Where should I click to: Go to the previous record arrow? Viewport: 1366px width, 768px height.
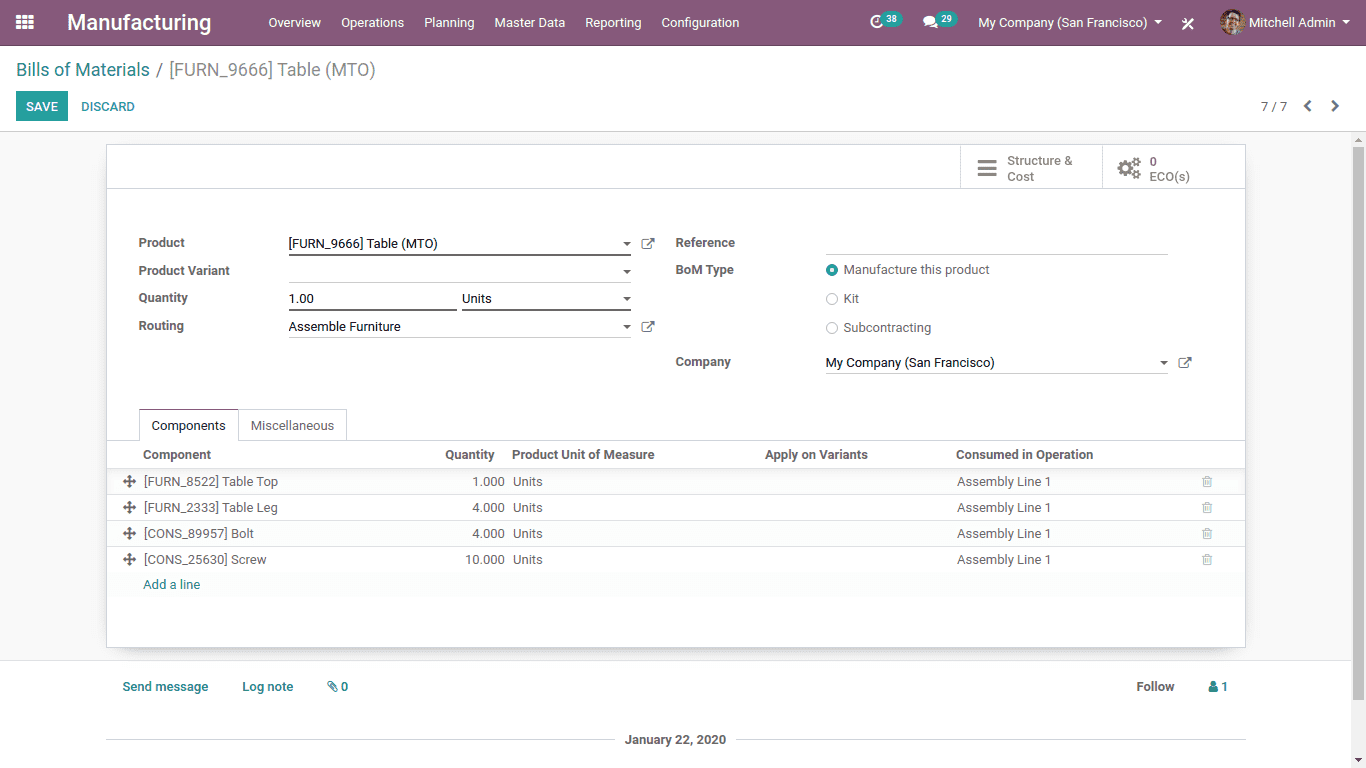tap(1308, 106)
